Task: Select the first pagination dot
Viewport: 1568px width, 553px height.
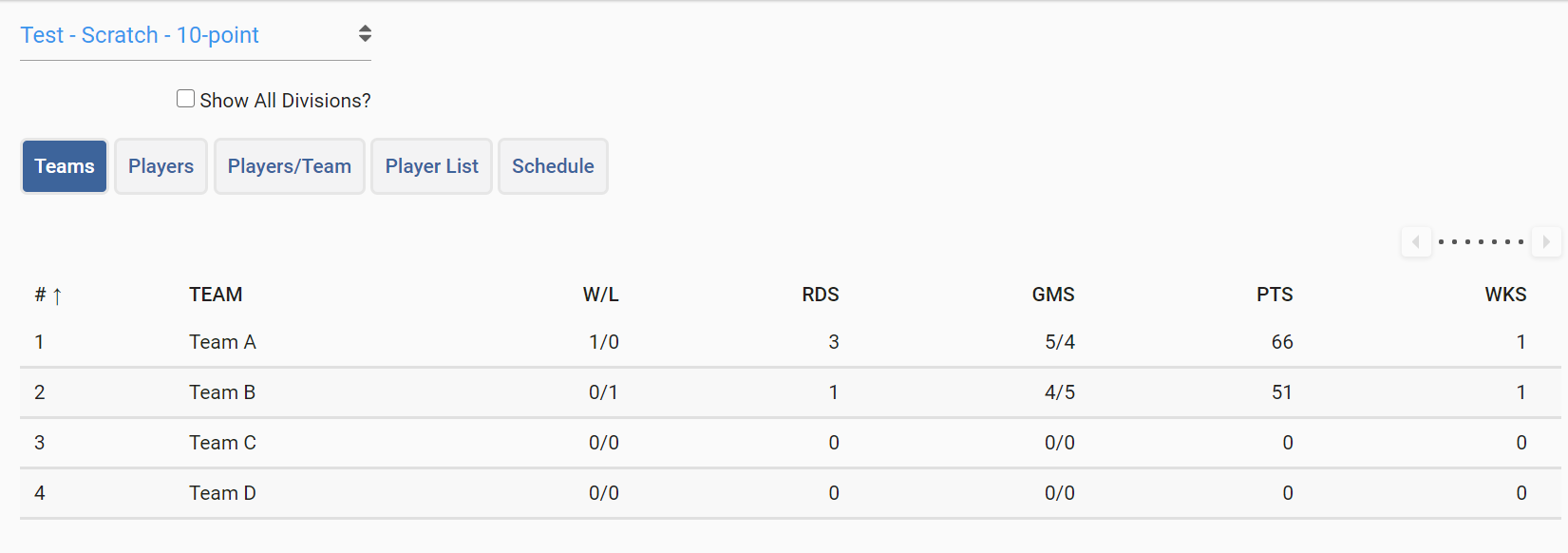Action: pyautogui.click(x=1441, y=242)
